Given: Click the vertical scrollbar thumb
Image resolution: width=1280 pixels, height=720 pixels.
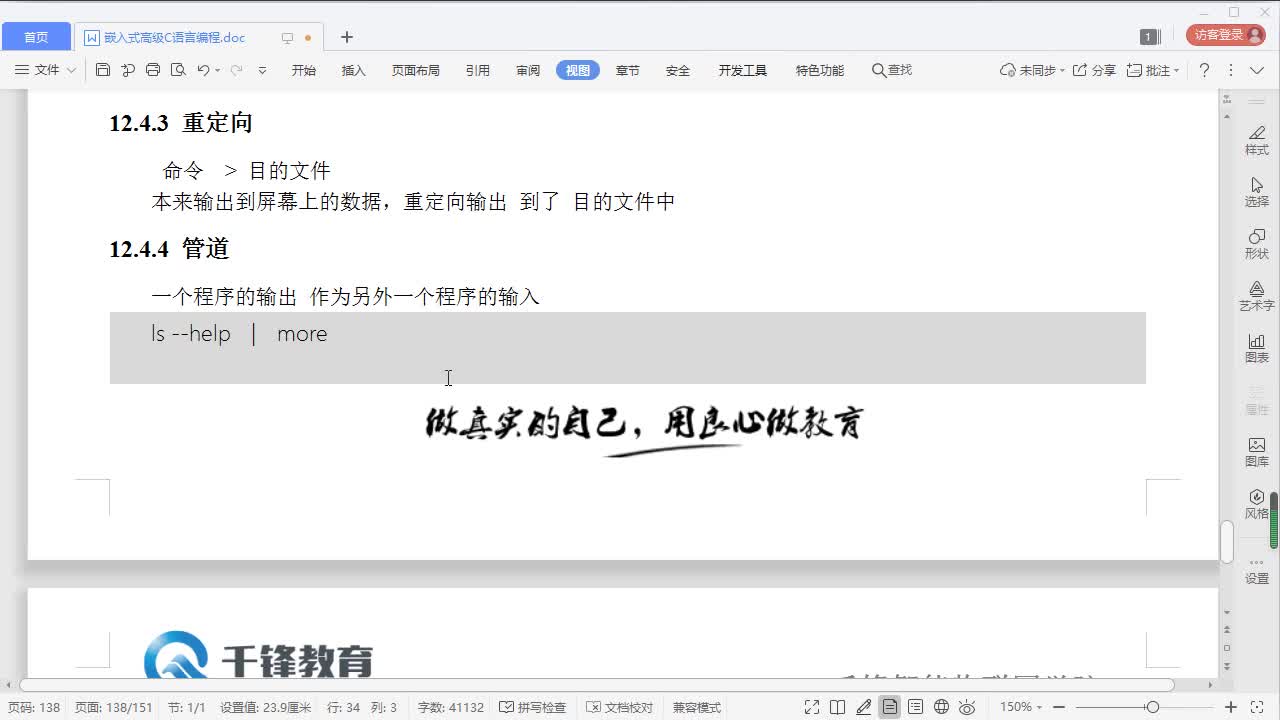Looking at the screenshot, I should coord(1227,542).
